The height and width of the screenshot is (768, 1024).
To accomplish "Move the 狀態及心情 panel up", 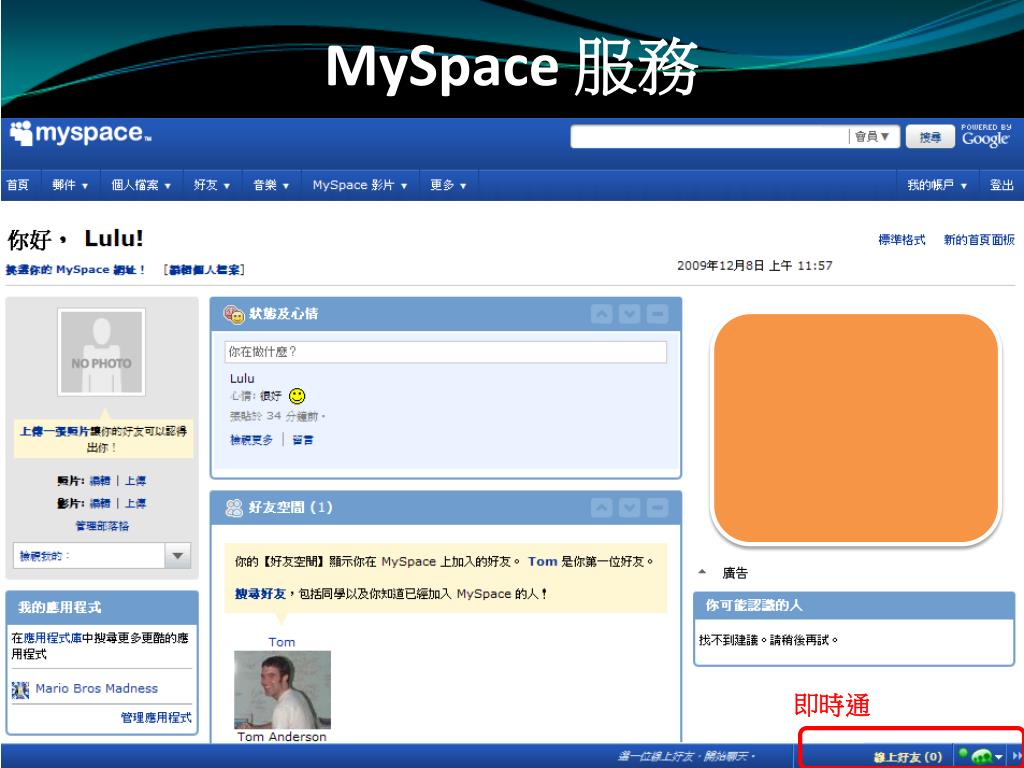I will [601, 314].
